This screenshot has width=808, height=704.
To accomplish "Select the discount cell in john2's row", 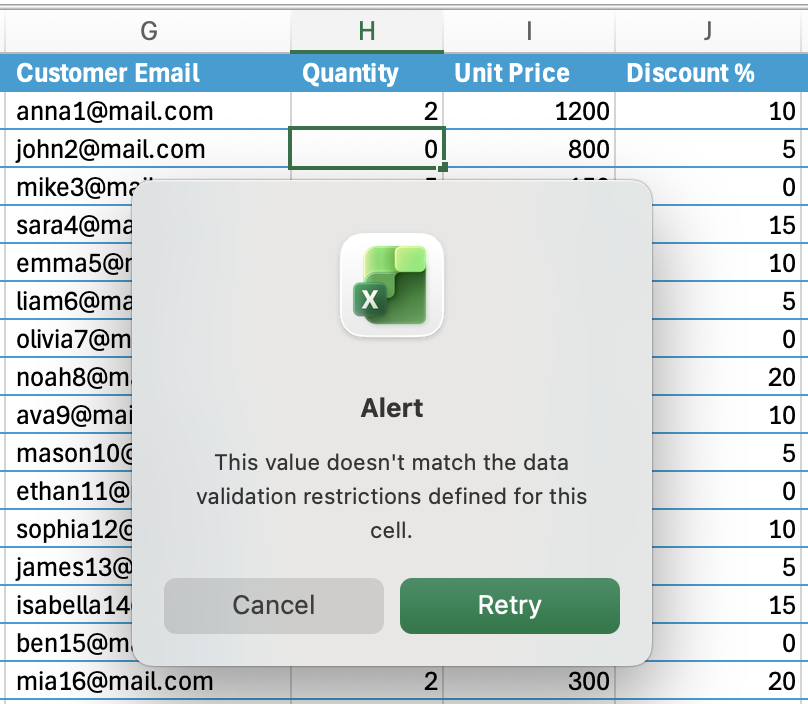I will coord(708,149).
